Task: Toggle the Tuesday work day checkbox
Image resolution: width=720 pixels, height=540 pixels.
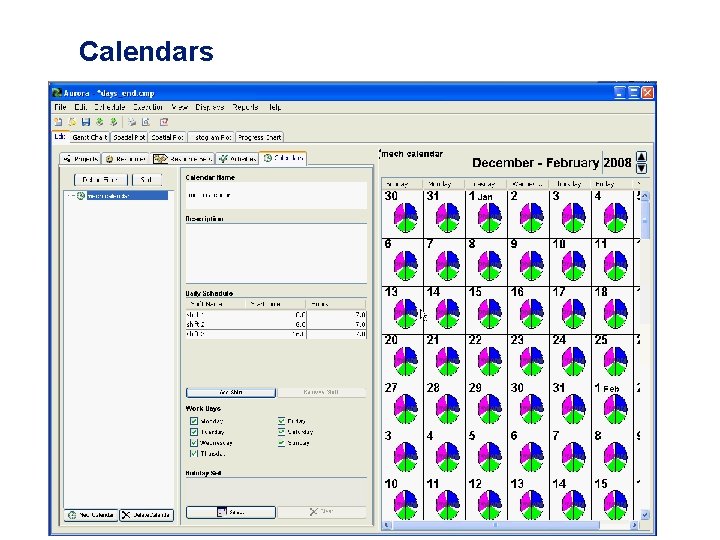Action: [x=194, y=432]
